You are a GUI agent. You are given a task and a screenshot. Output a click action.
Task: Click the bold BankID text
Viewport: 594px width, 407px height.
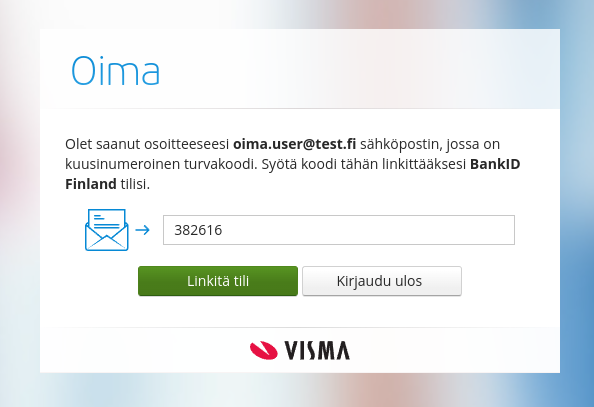click(495, 164)
